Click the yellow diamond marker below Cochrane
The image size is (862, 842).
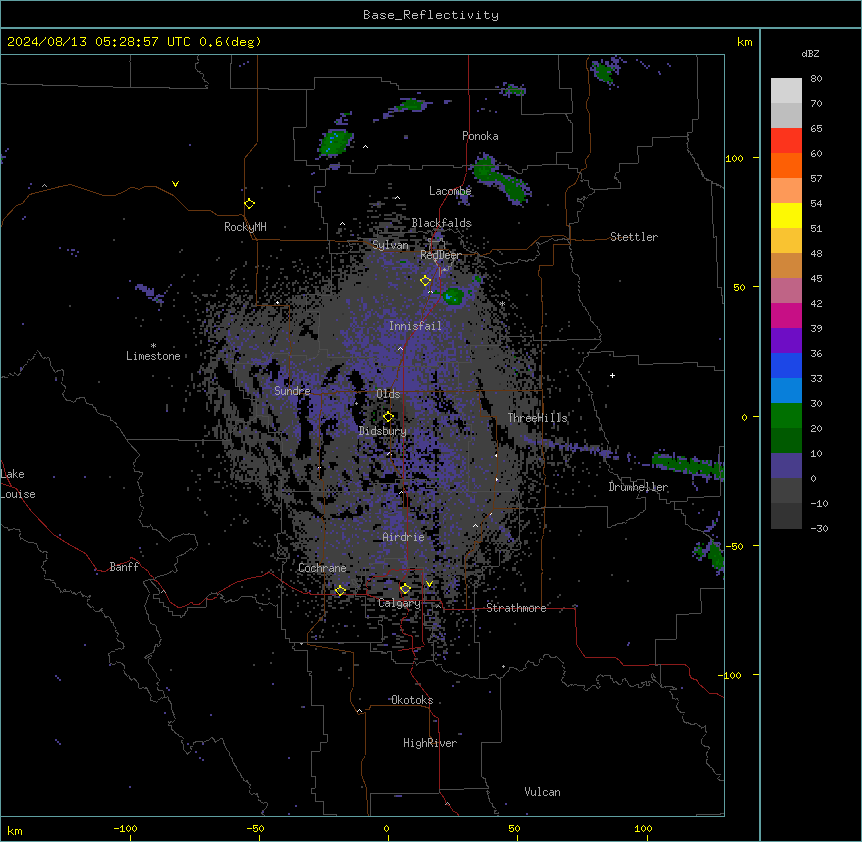pyautogui.click(x=340, y=590)
